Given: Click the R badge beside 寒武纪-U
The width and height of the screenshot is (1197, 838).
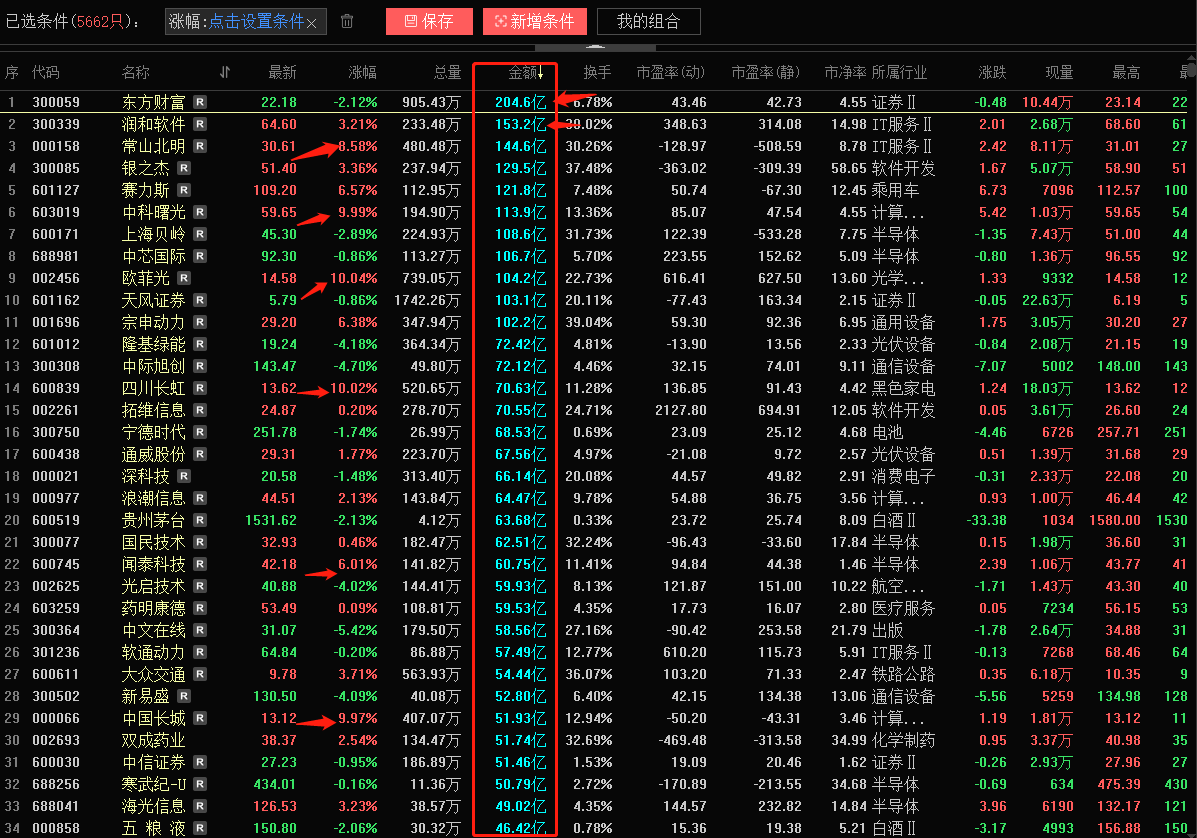Looking at the screenshot, I should tap(199, 784).
